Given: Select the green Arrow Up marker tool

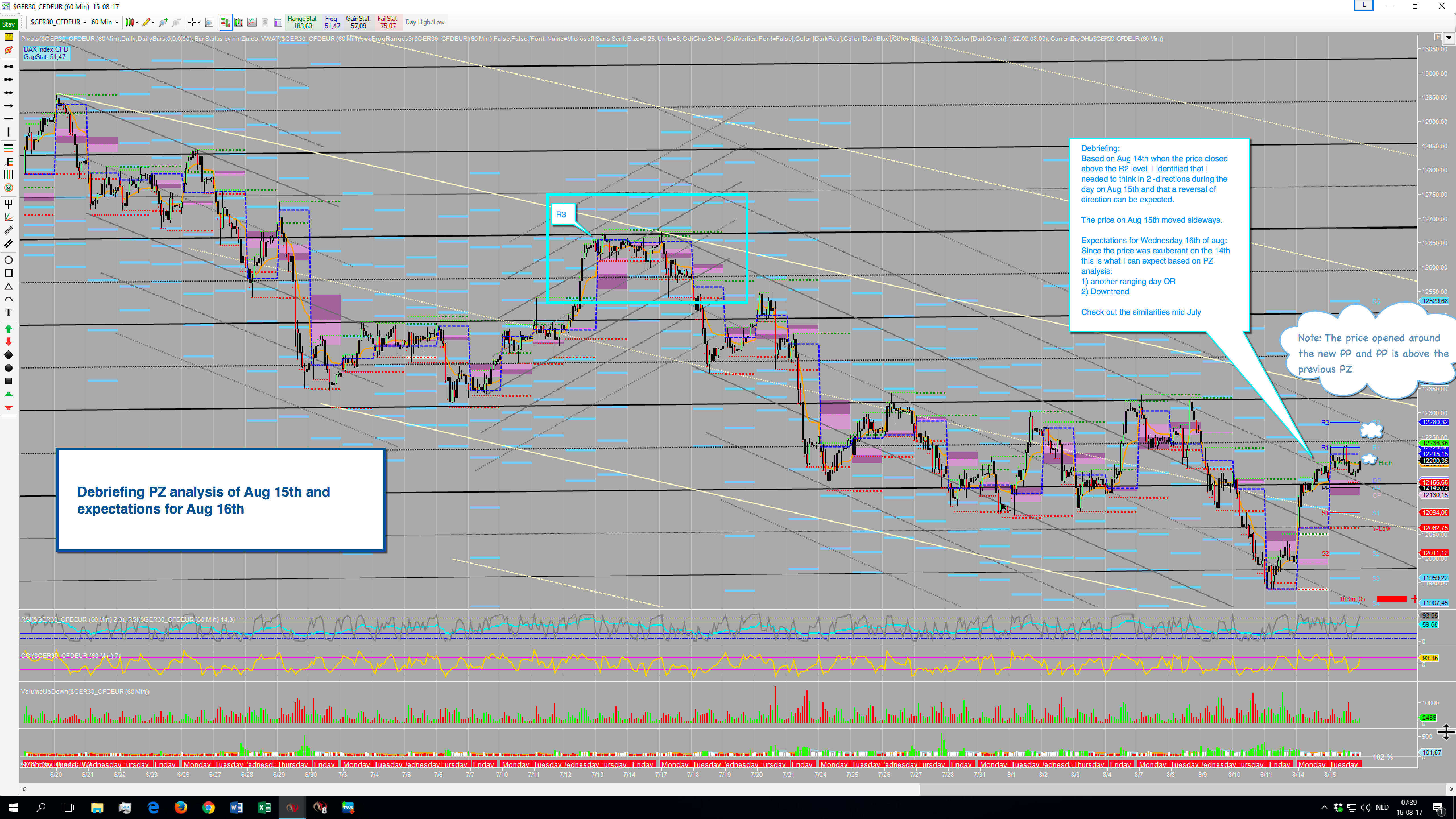Looking at the screenshot, I should 9,328.
